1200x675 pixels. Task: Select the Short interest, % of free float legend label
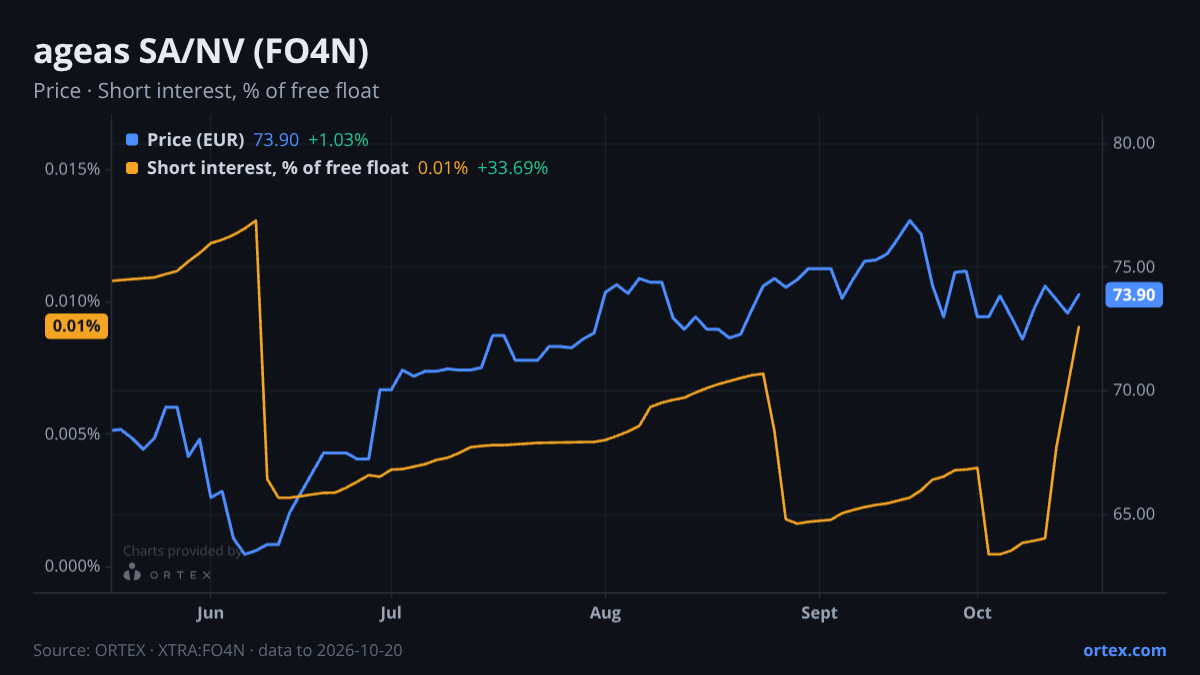[277, 168]
